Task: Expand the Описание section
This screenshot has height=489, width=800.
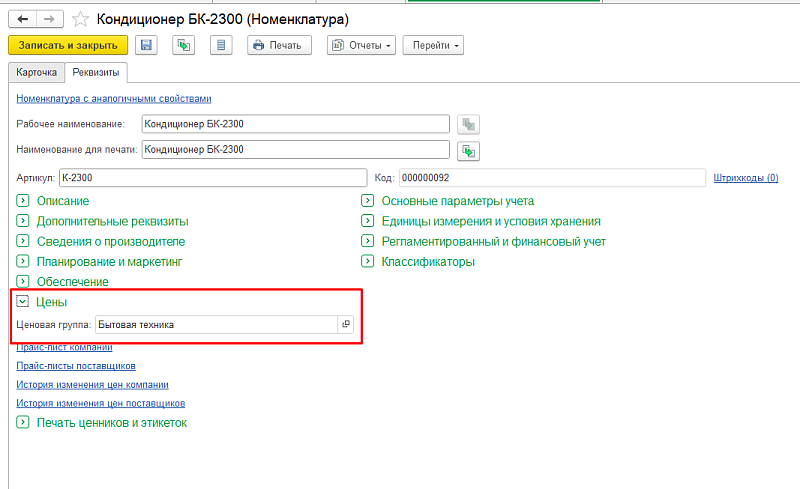Action: point(23,201)
